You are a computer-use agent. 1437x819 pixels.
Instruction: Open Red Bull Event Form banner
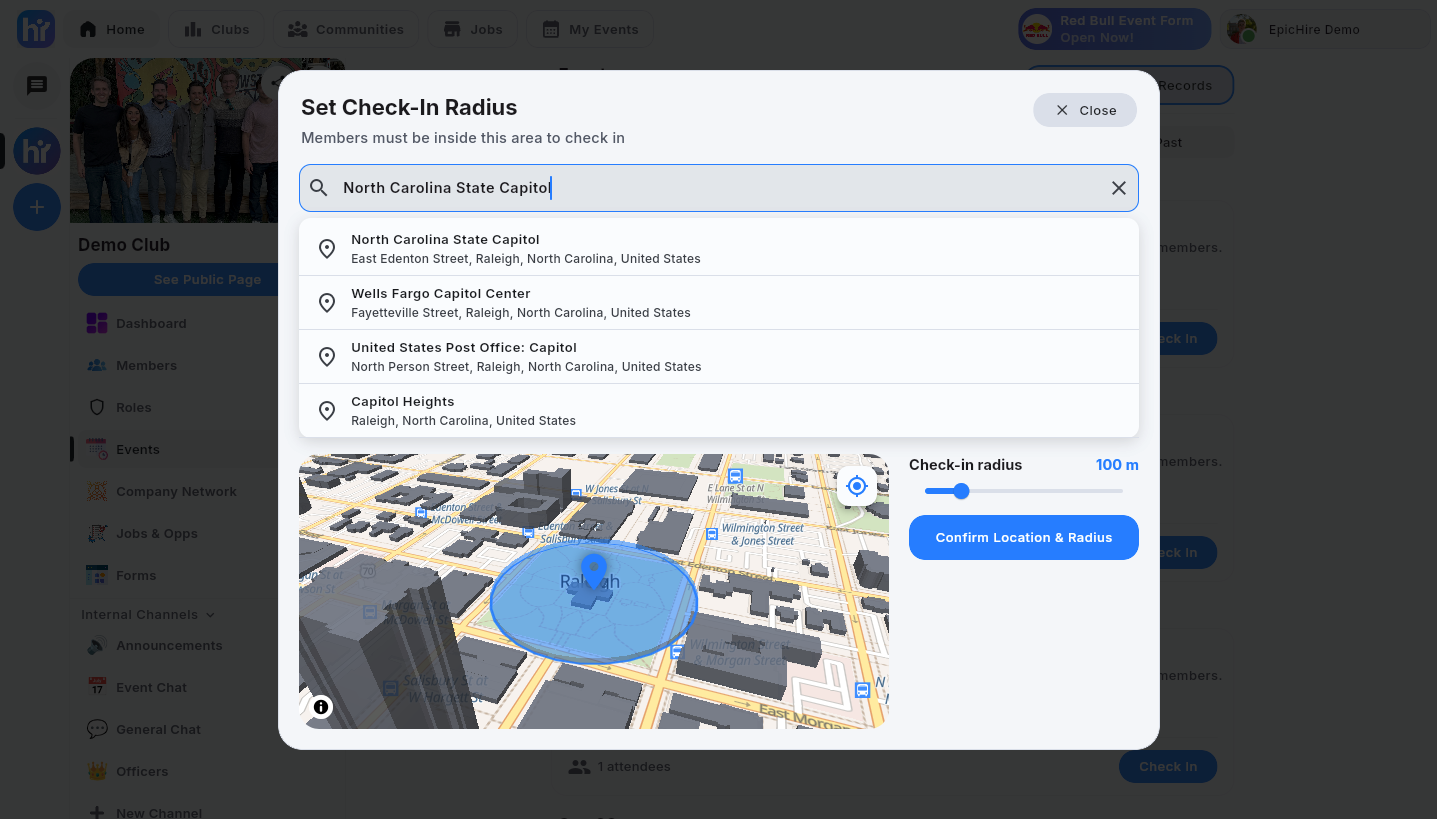click(1115, 29)
